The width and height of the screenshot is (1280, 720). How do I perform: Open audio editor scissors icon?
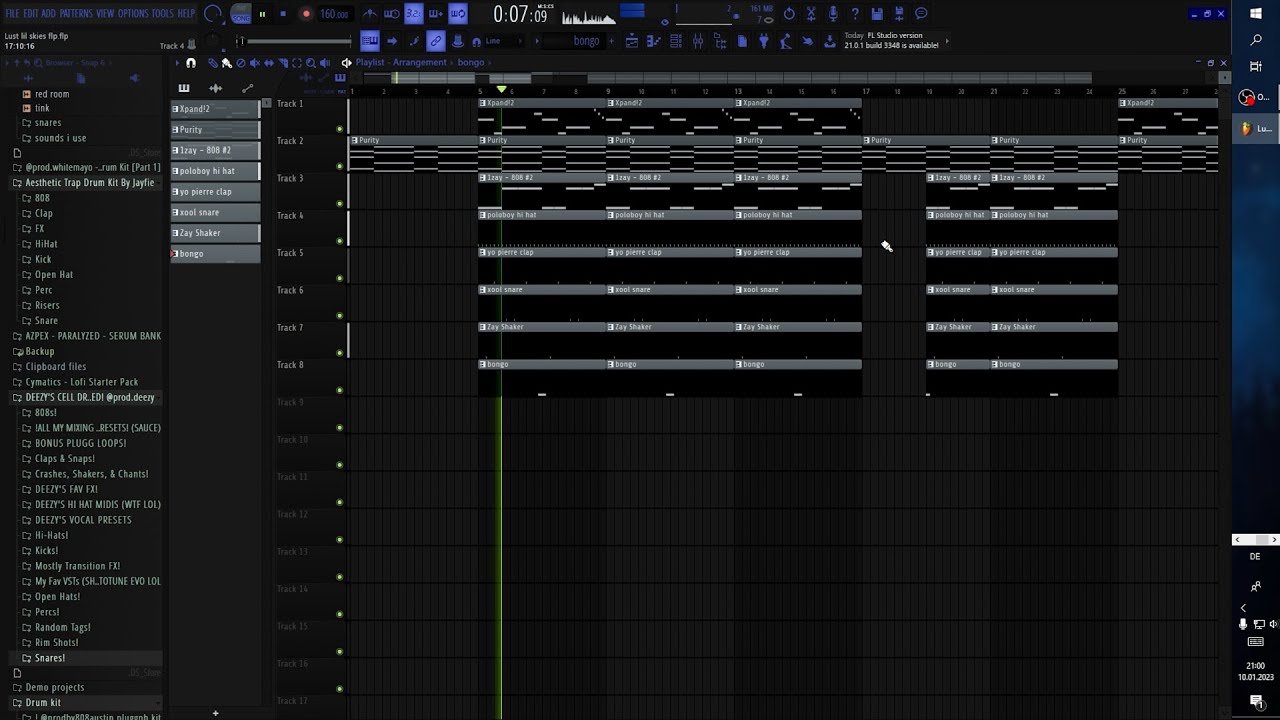tap(811, 14)
